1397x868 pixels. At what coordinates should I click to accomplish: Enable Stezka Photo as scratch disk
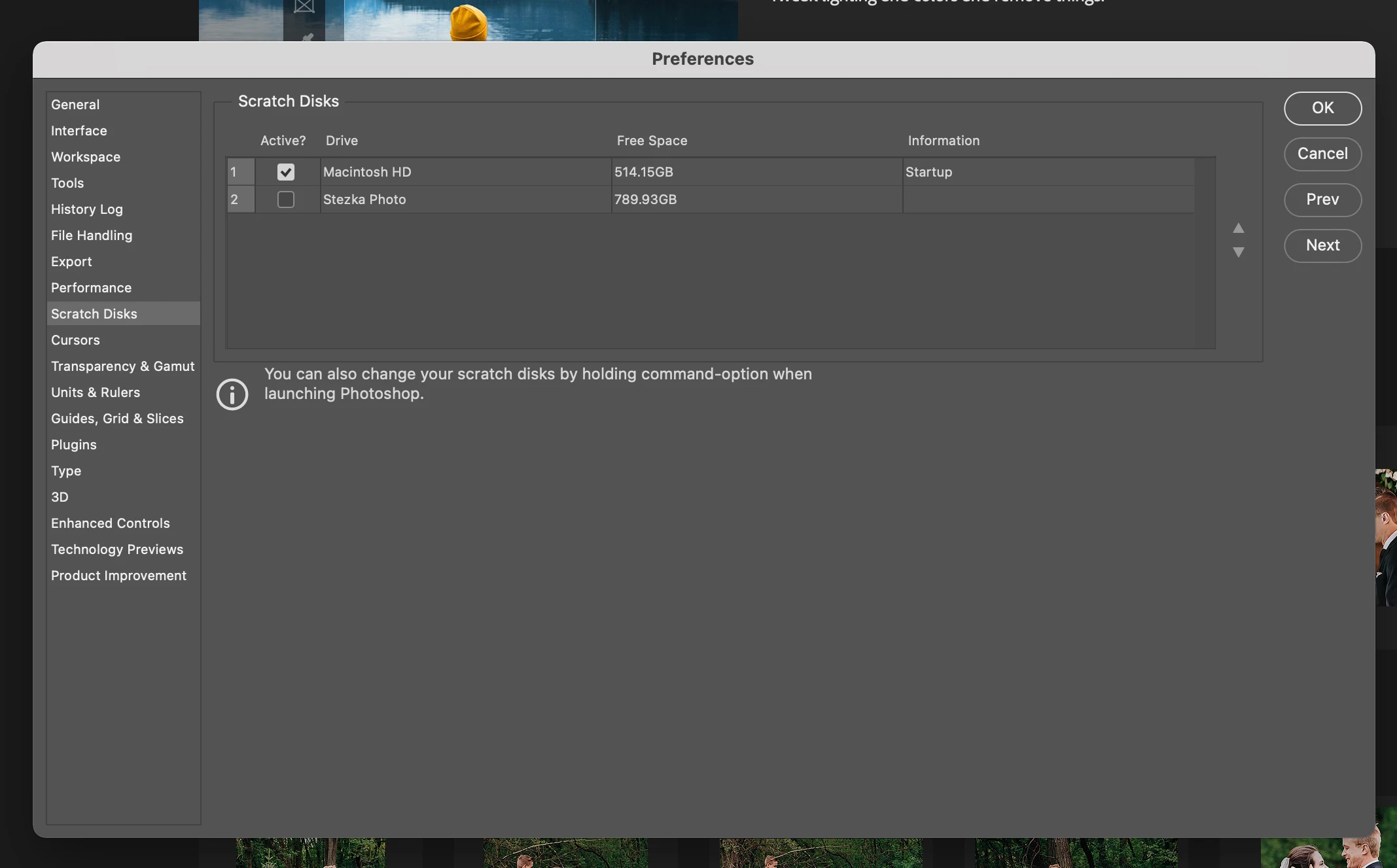[x=286, y=200]
